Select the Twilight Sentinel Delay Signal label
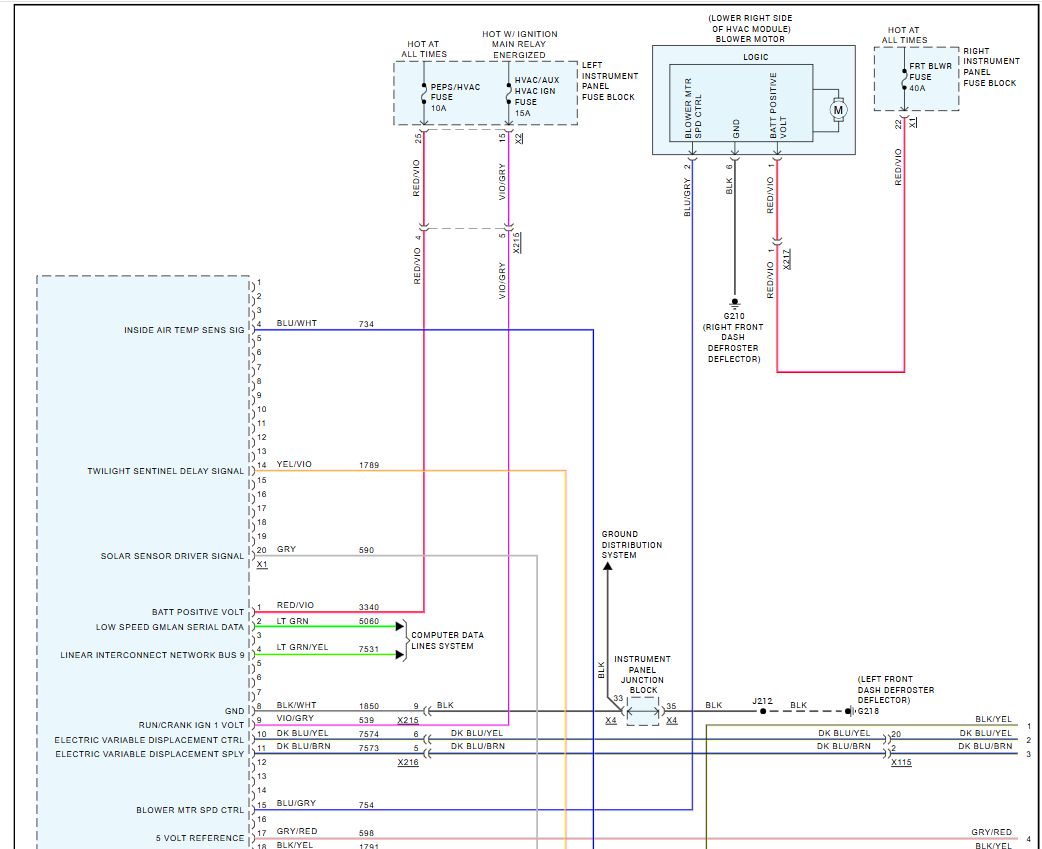The width and height of the screenshot is (1042, 849). pyautogui.click(x=165, y=471)
